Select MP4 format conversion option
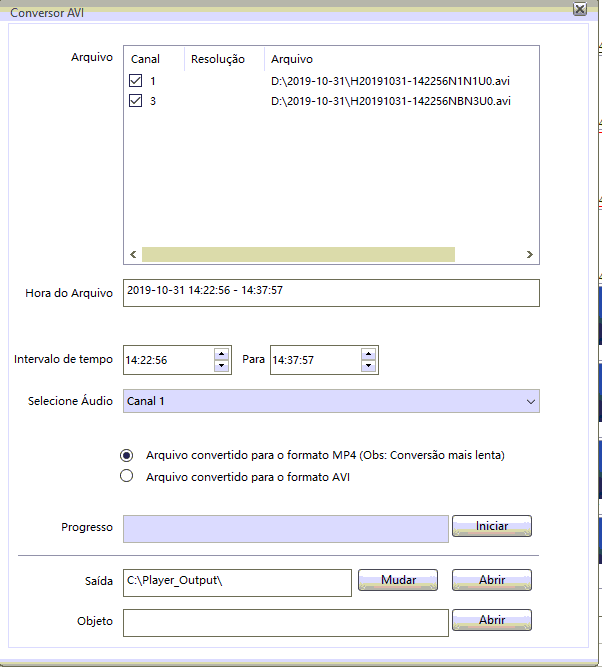602x669 pixels. [127, 455]
